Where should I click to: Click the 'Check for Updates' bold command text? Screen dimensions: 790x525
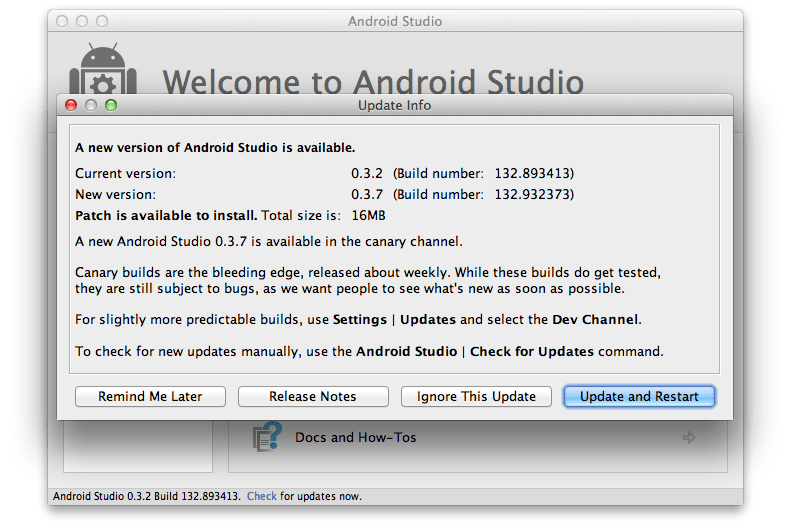tap(532, 351)
